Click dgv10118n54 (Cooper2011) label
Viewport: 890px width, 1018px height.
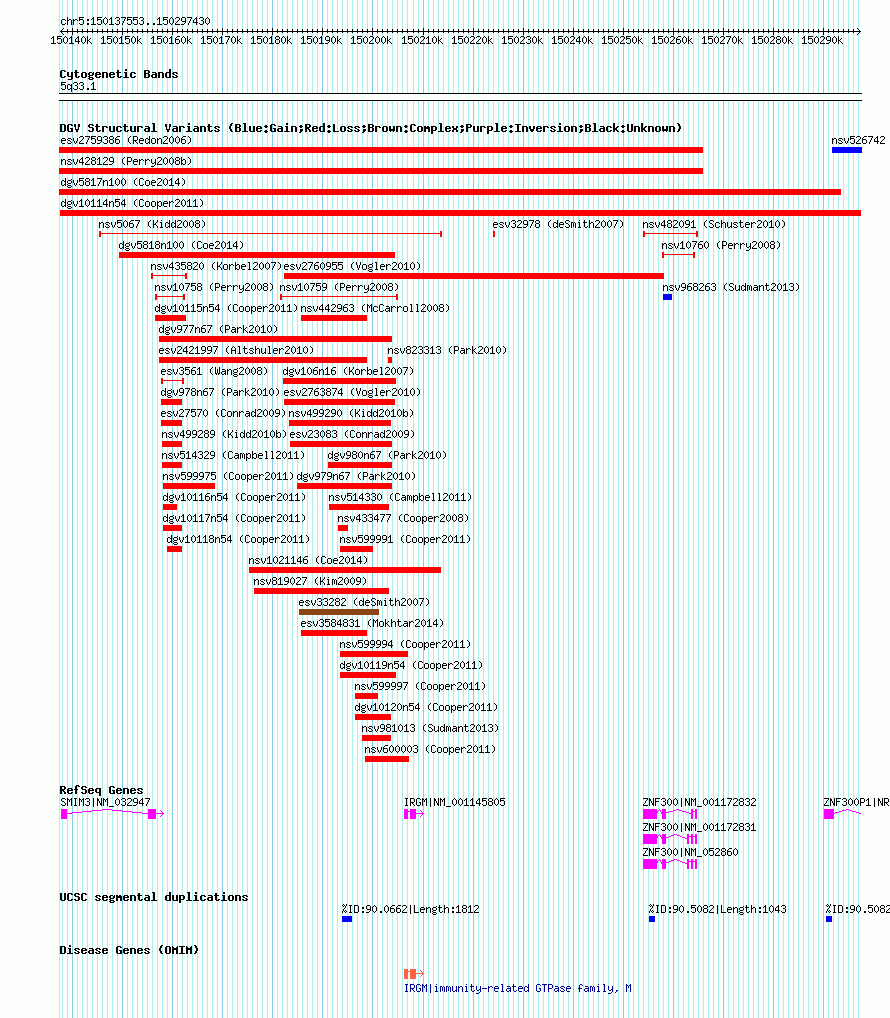click(x=238, y=539)
